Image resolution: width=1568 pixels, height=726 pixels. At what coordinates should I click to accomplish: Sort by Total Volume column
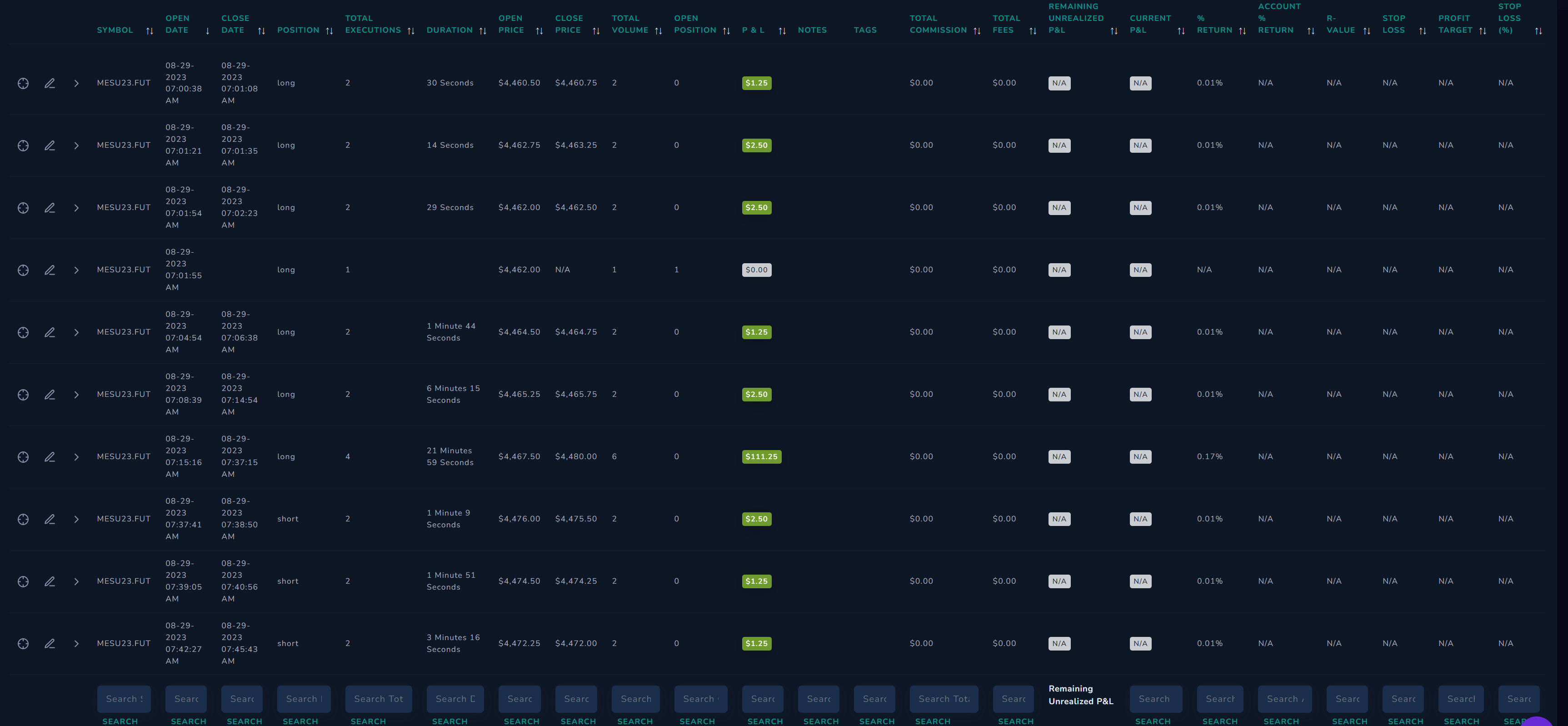[x=658, y=31]
